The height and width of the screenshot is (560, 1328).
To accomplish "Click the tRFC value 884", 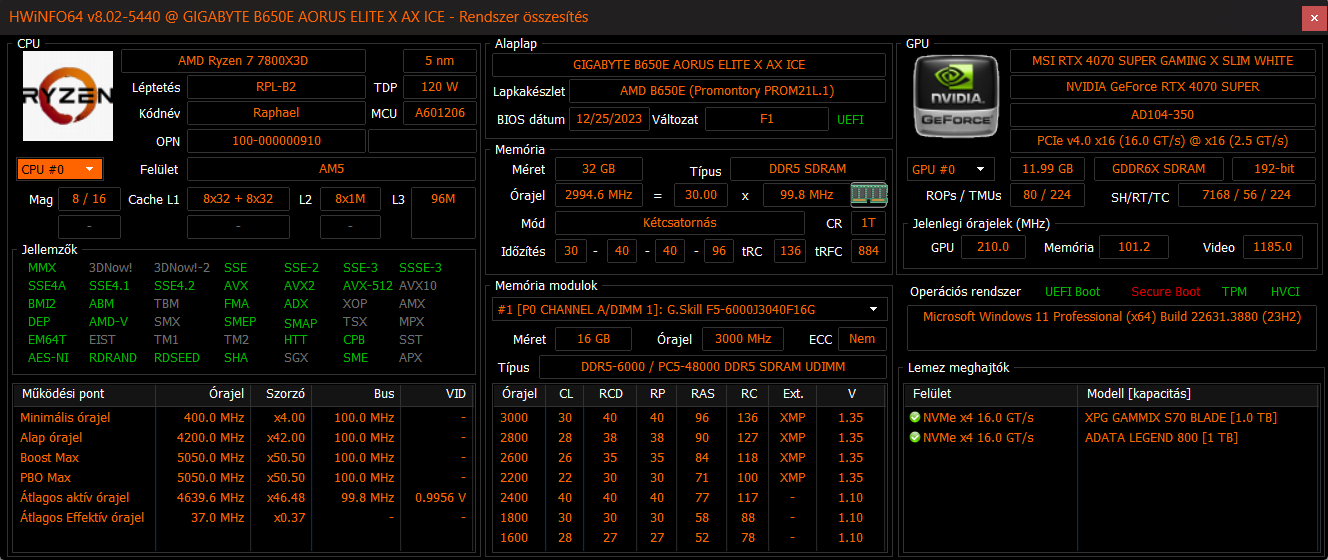I will 868,250.
